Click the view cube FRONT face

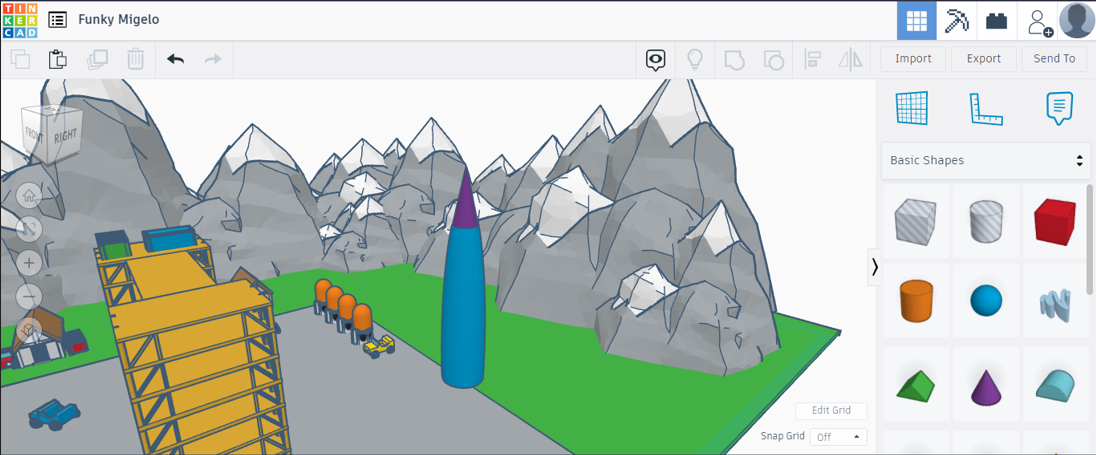pyautogui.click(x=36, y=133)
